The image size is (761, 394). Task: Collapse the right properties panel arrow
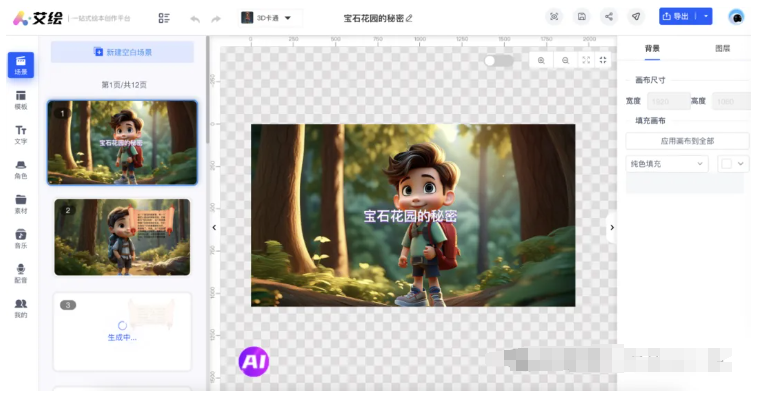[x=612, y=227]
